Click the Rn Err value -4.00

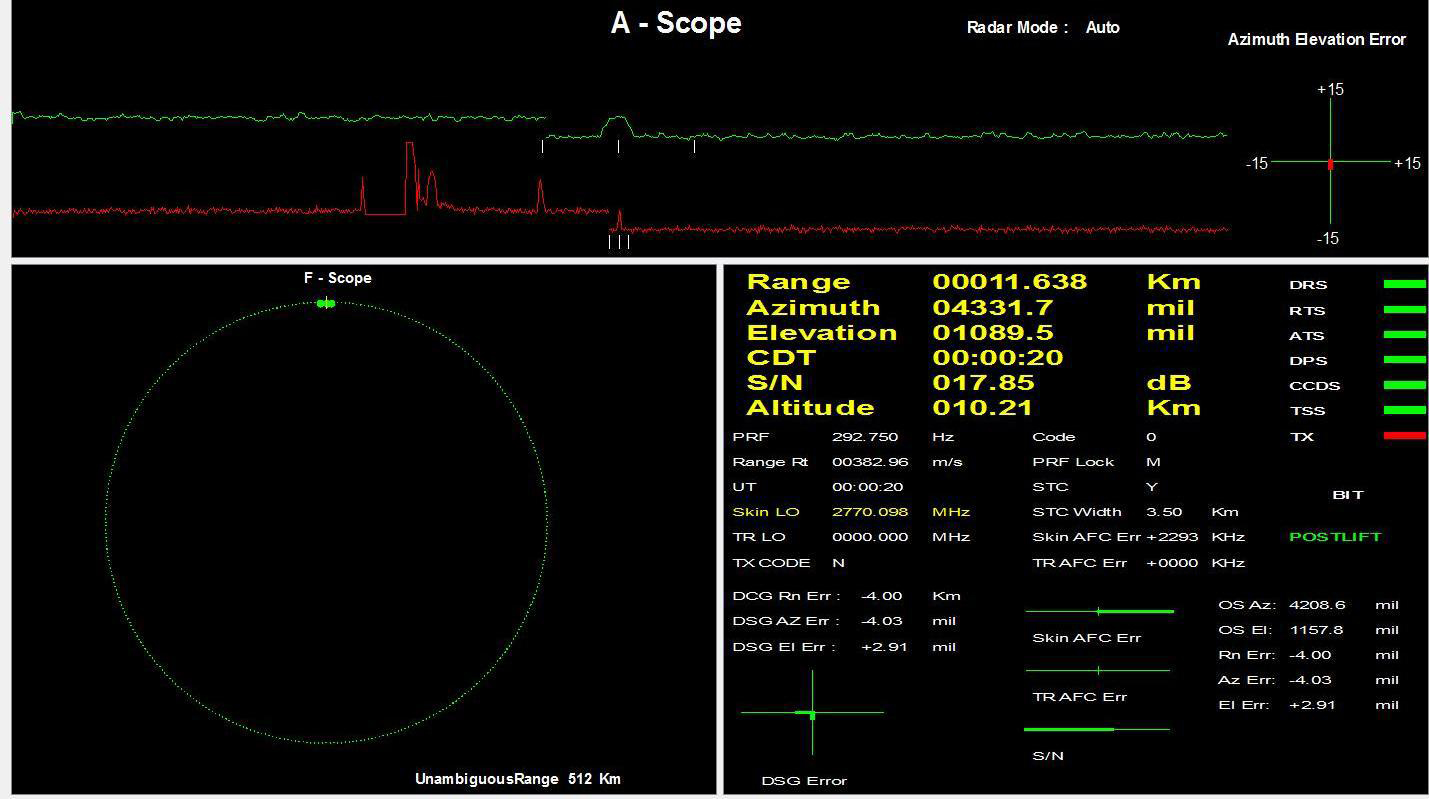(1310, 655)
